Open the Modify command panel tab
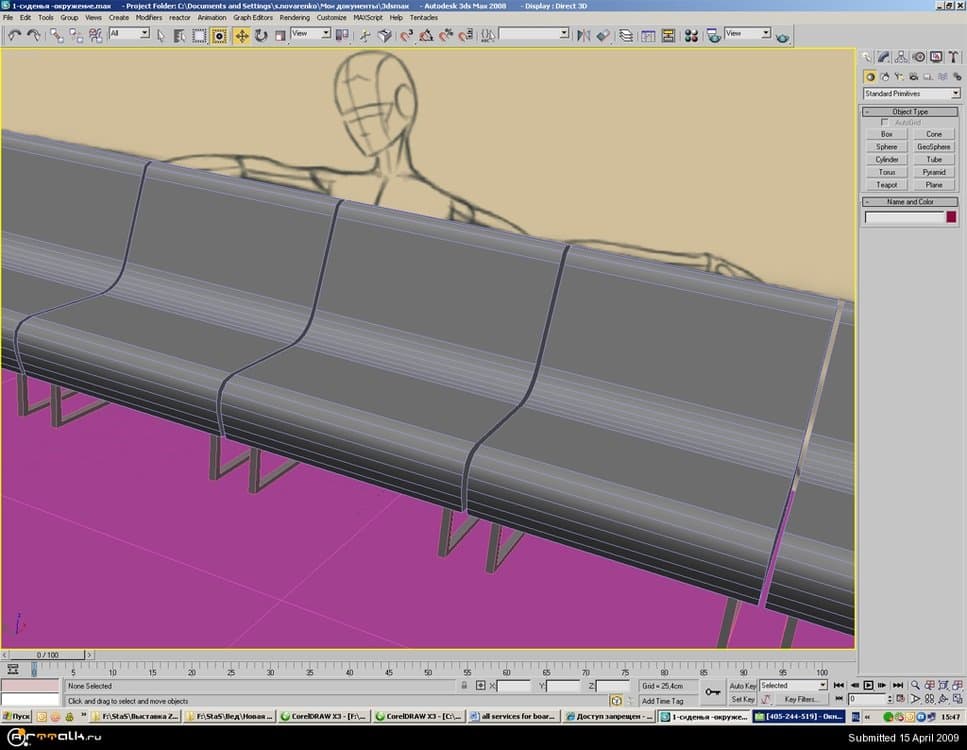This screenshot has width=967, height=750. (x=885, y=57)
